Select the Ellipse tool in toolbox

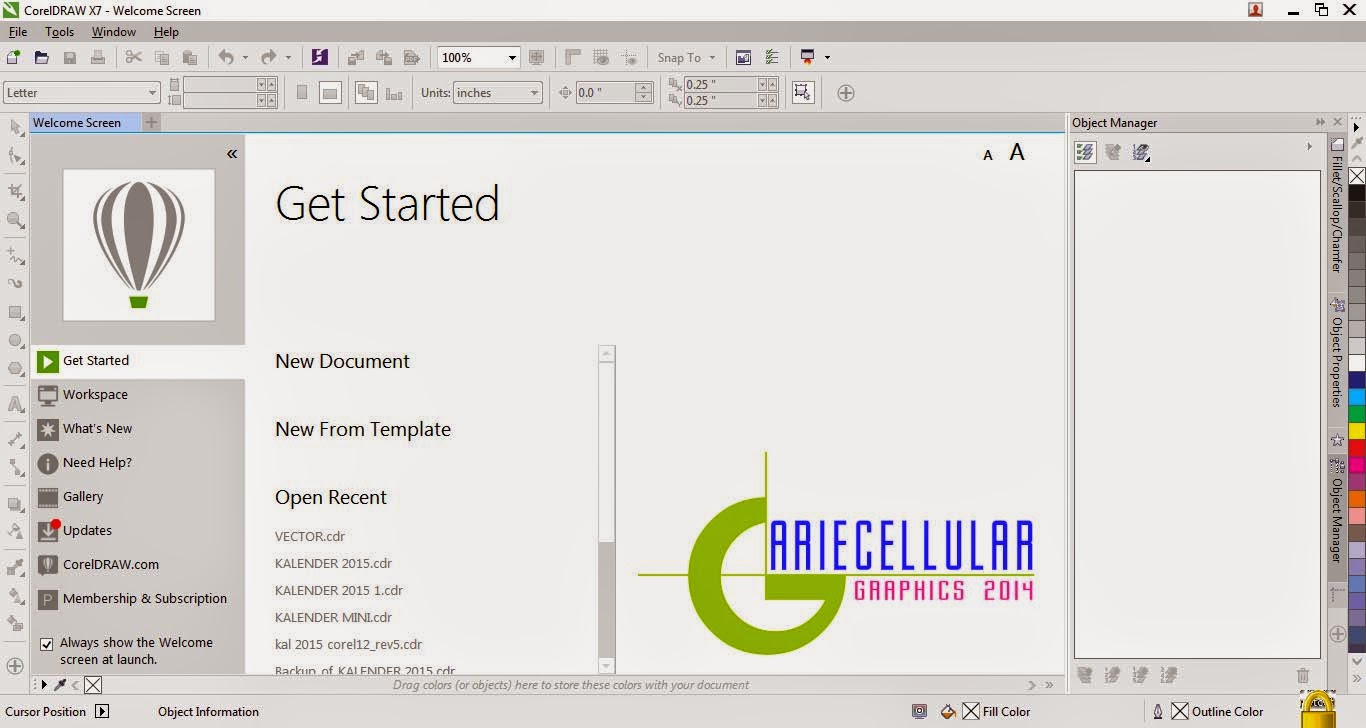(x=15, y=340)
